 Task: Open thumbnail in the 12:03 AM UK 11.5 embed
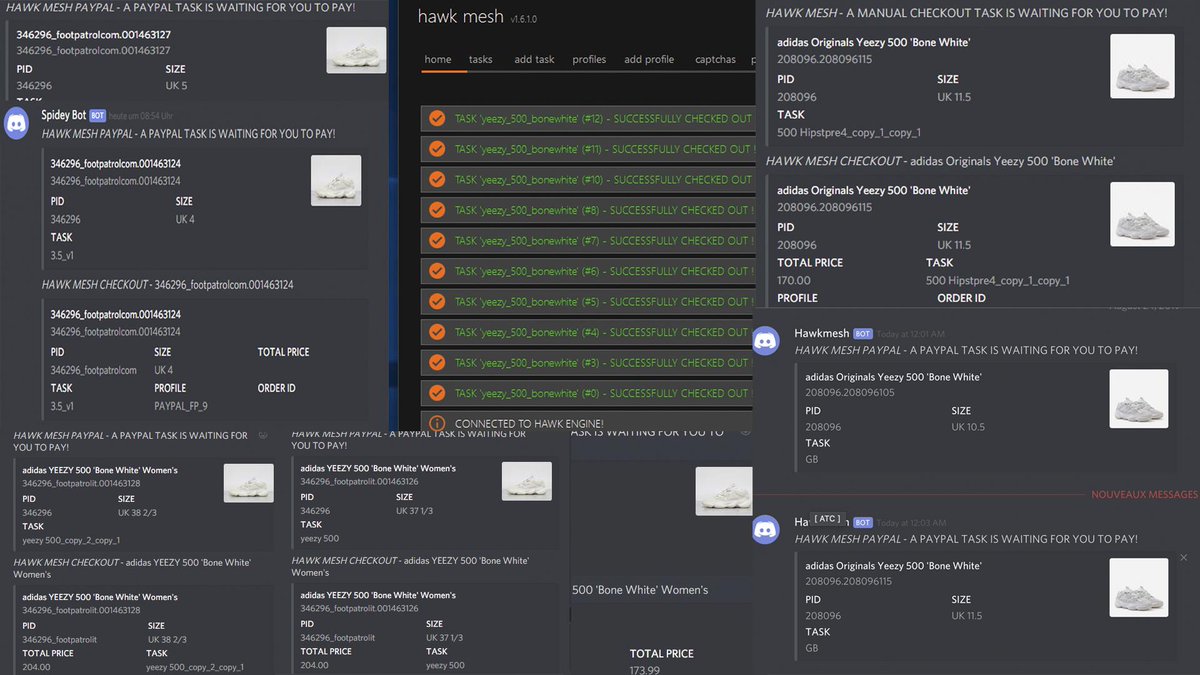coord(1139,588)
